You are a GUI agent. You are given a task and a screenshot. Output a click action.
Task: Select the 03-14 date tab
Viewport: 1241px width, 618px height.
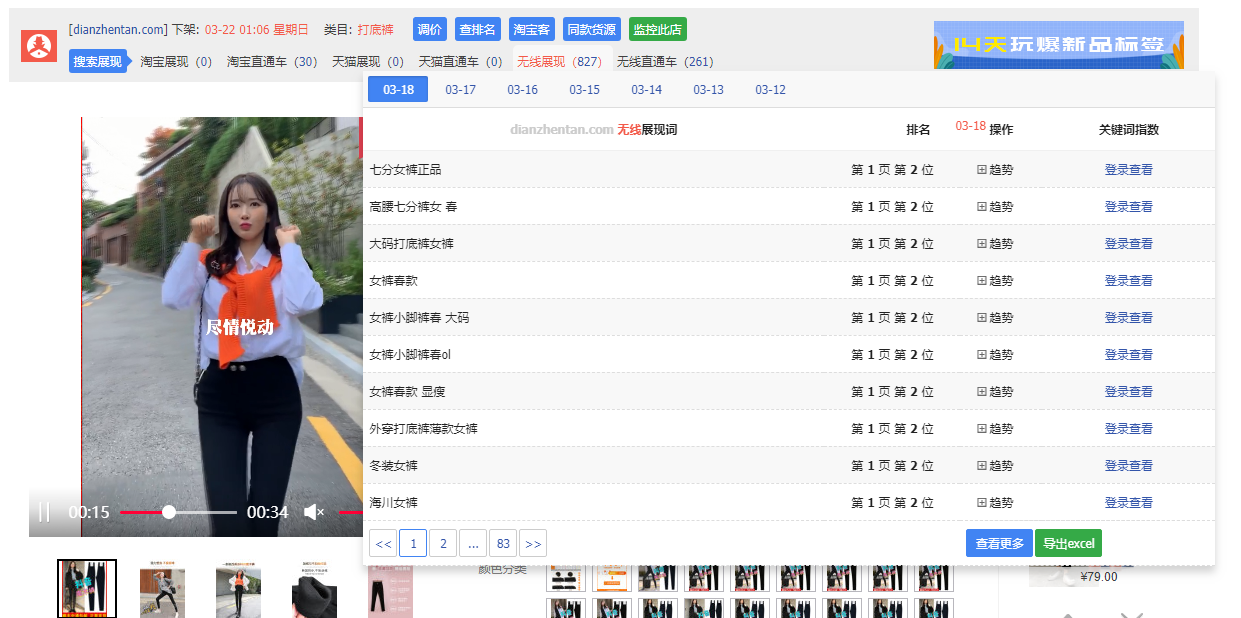(x=647, y=89)
